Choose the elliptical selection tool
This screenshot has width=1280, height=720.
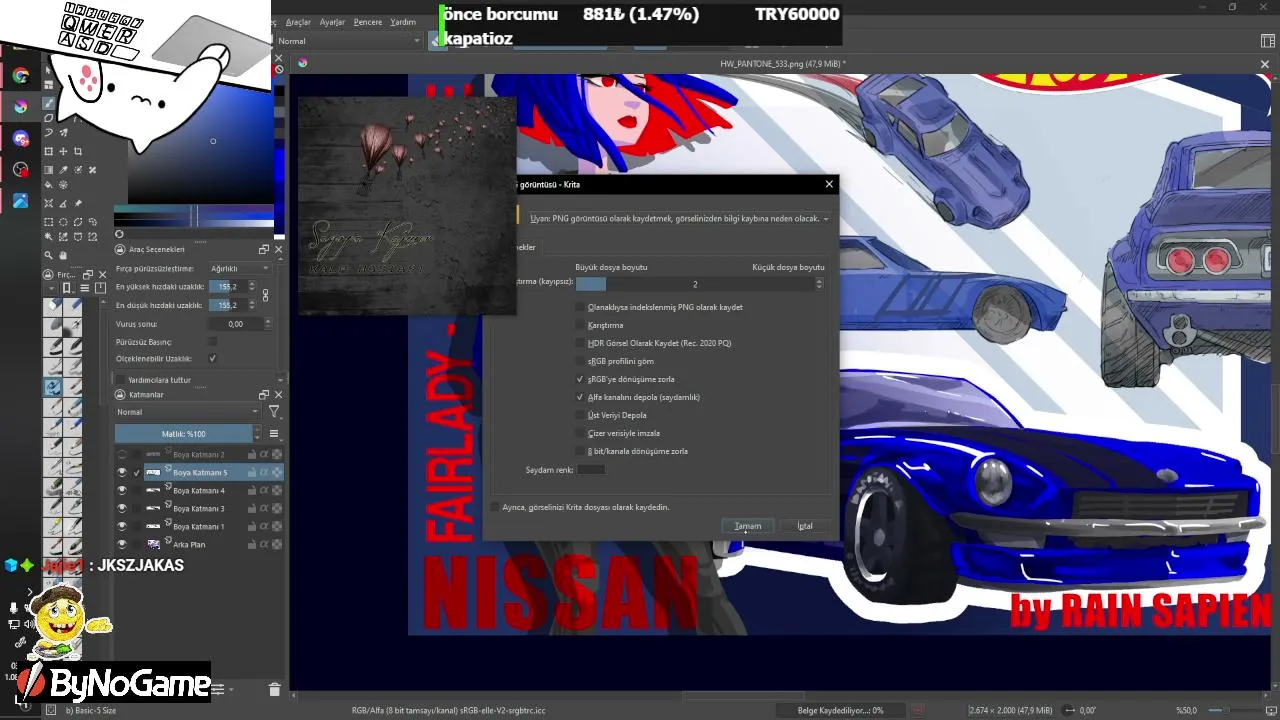point(64,222)
